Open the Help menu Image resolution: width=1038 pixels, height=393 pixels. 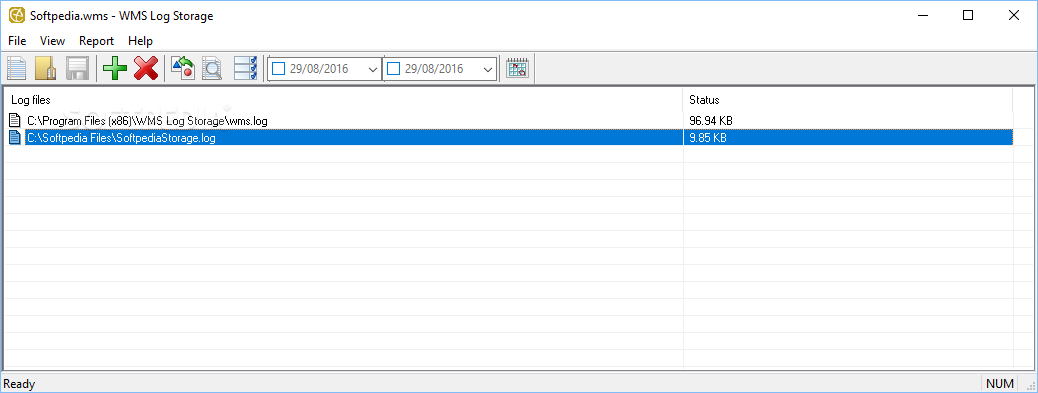140,41
